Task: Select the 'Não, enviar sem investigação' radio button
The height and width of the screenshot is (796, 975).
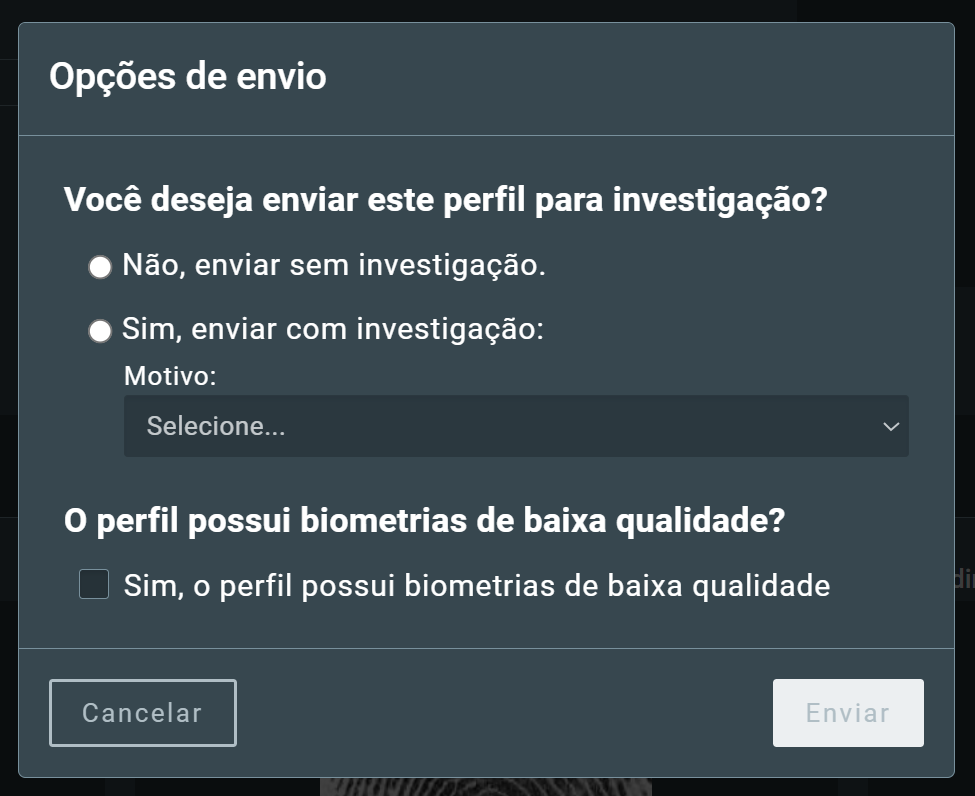Action: (100, 267)
